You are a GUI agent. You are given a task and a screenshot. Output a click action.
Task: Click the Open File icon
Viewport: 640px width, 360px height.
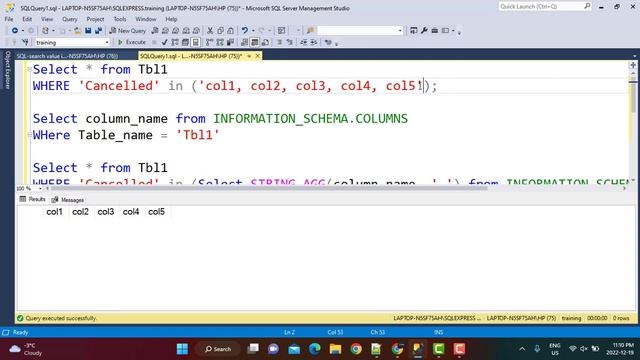click(77, 31)
